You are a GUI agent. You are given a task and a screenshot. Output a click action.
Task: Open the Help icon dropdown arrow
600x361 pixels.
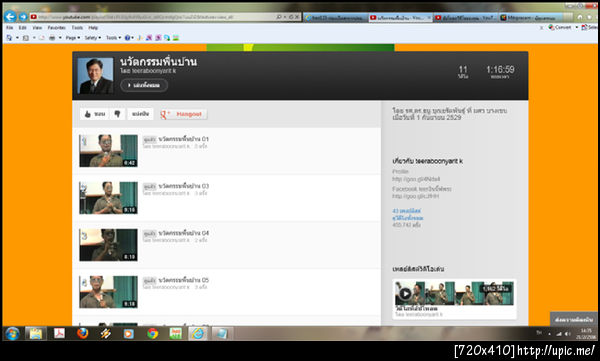[x=132, y=38]
